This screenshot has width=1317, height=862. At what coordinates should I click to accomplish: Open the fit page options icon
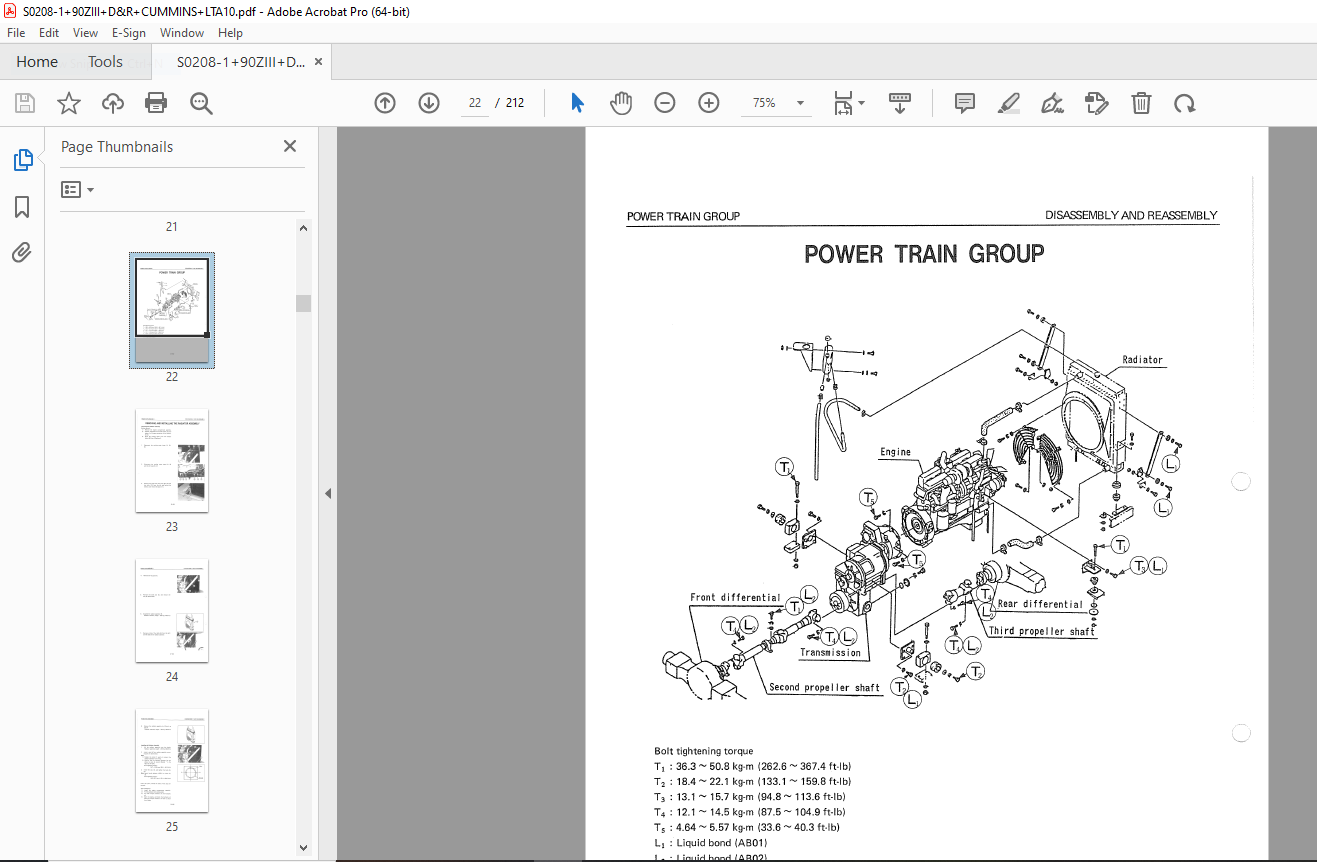(x=849, y=103)
